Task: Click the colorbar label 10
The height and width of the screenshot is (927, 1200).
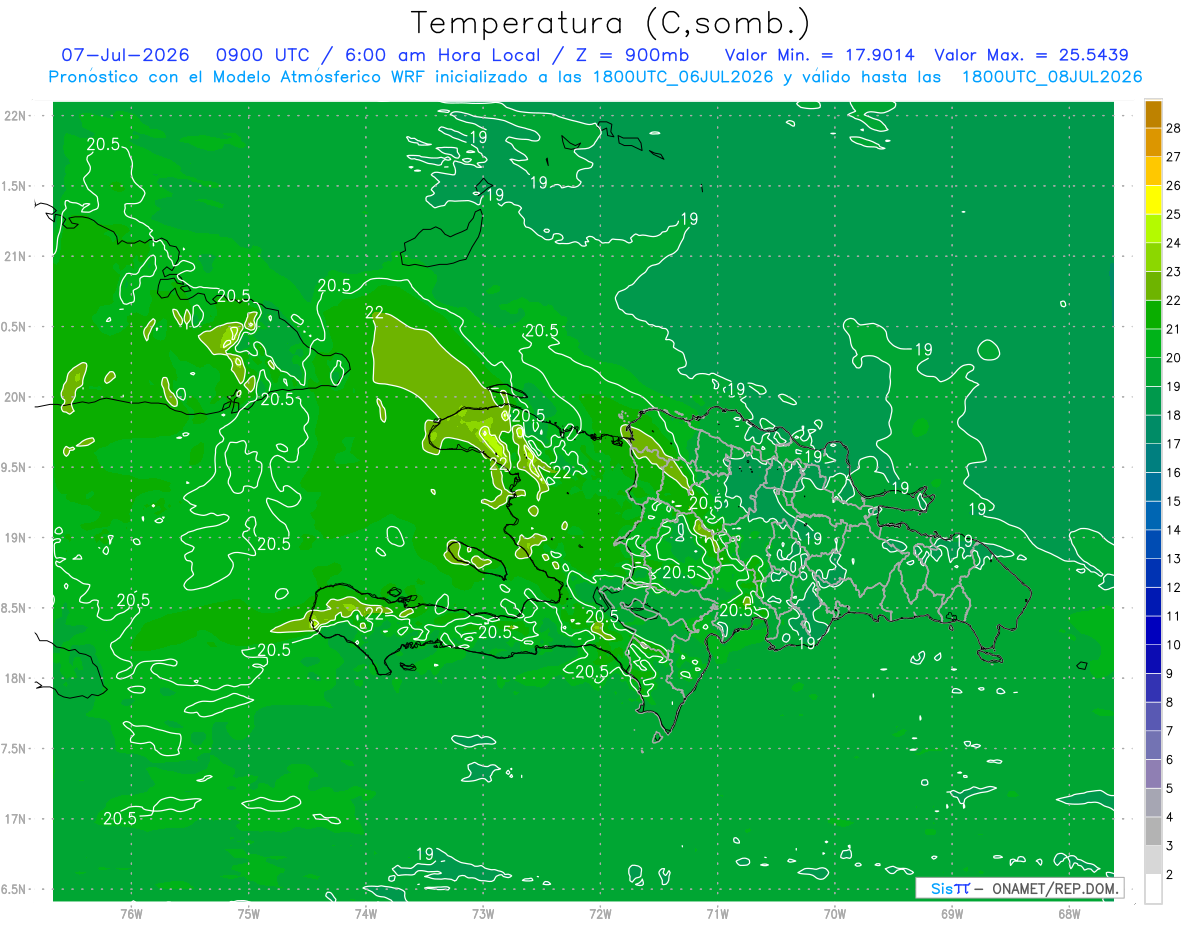Action: coord(1175,645)
